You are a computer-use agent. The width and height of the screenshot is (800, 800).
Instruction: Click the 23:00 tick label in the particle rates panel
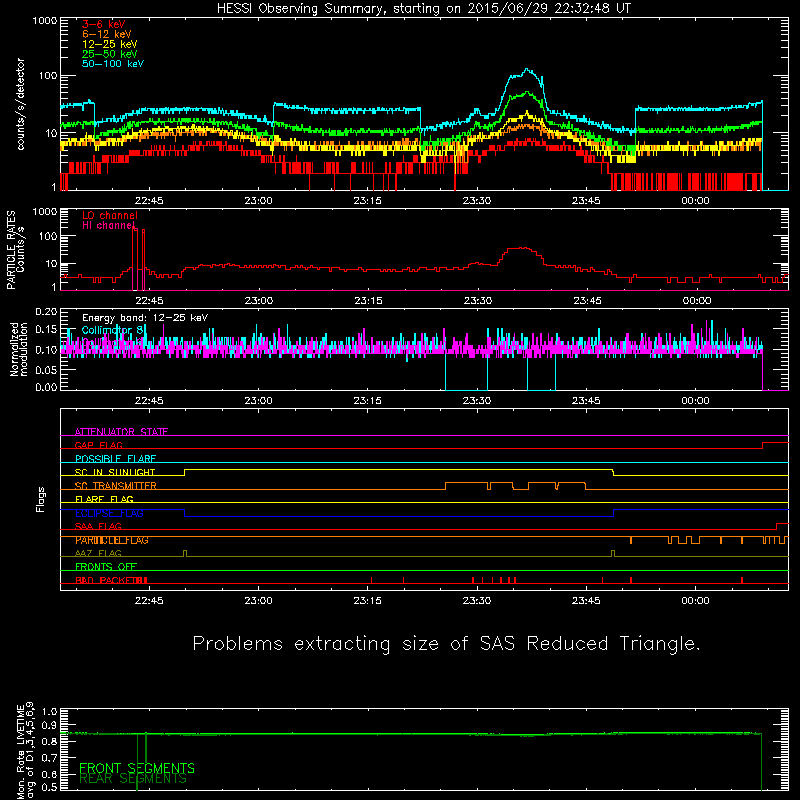point(259,301)
